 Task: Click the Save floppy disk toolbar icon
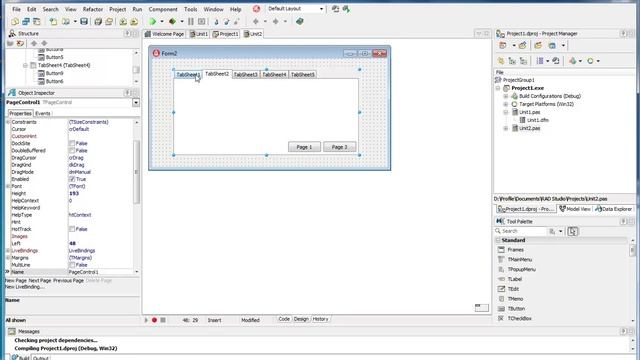pos(84,22)
